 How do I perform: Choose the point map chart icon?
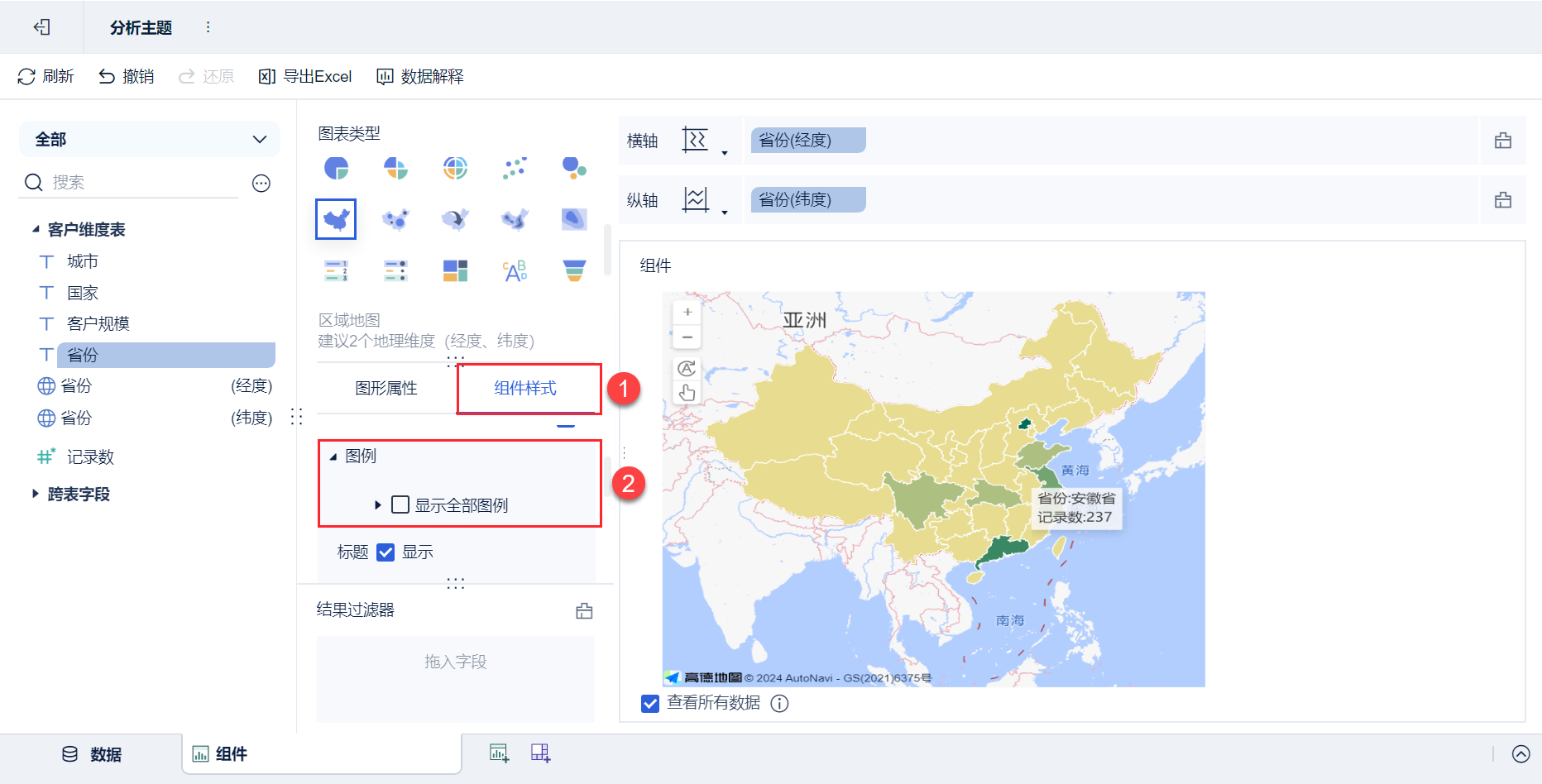(x=395, y=219)
